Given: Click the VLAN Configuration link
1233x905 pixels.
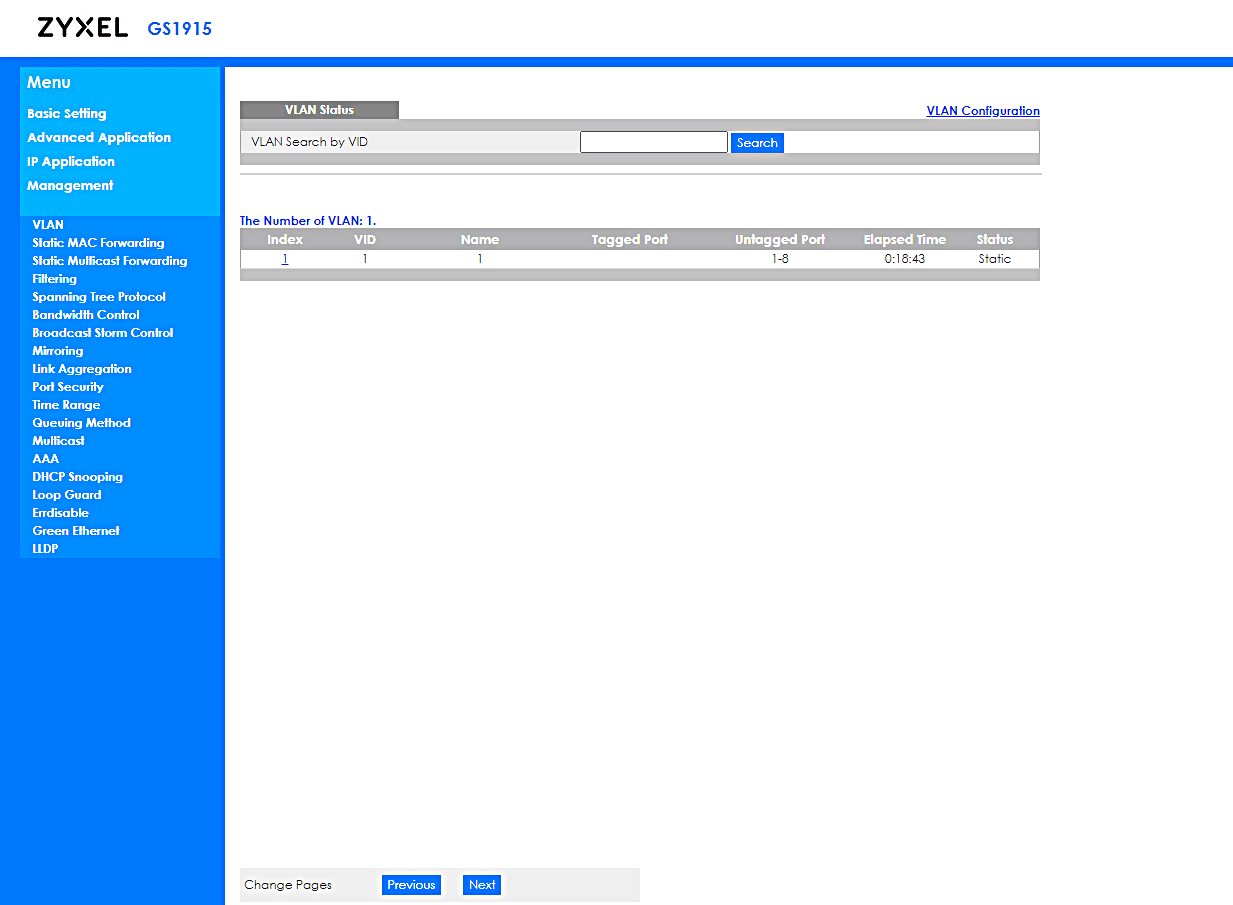Looking at the screenshot, I should [983, 111].
